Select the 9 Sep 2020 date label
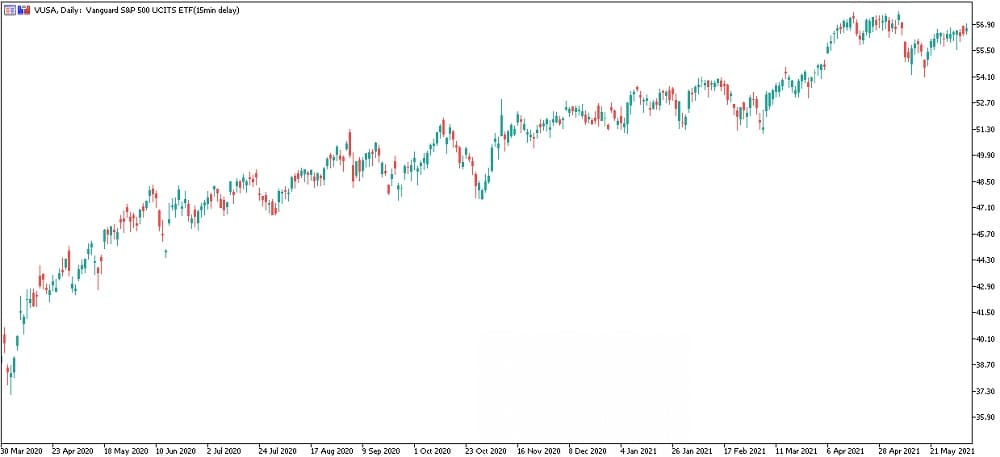1000x457 pixels. click(383, 450)
